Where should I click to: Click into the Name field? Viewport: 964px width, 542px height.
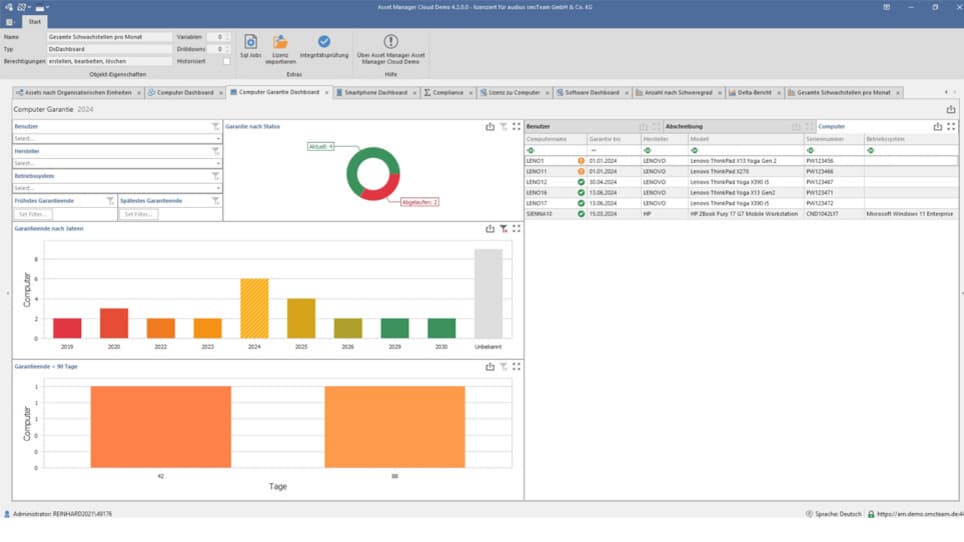109,37
